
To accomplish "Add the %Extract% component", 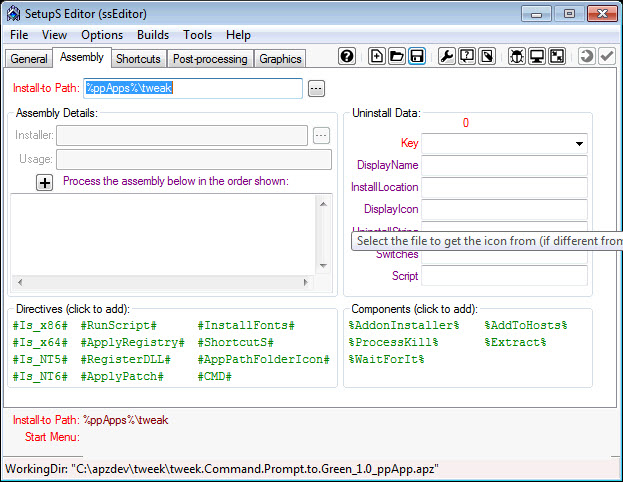I will [x=515, y=343].
